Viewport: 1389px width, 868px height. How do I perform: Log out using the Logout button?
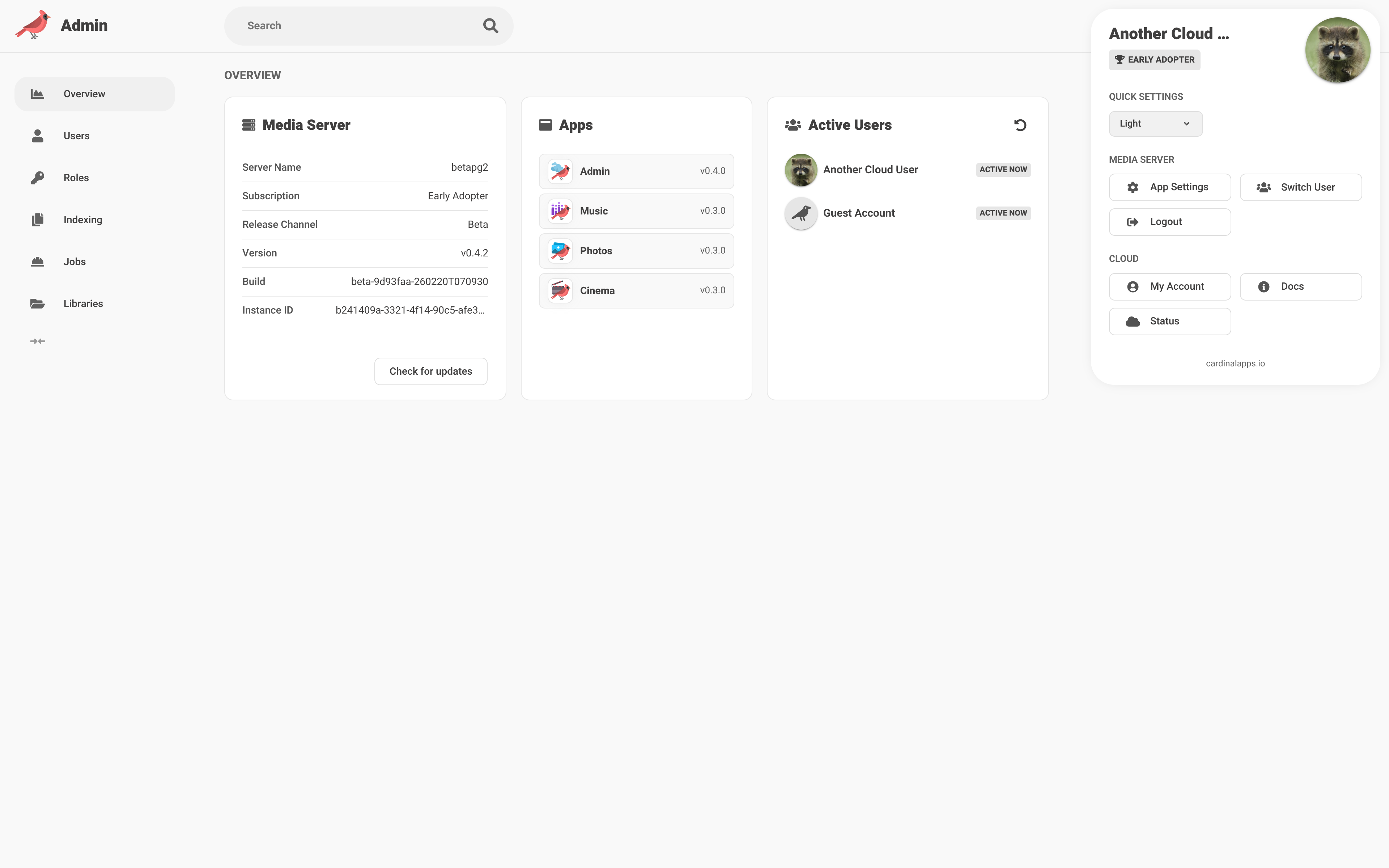tap(1169, 222)
